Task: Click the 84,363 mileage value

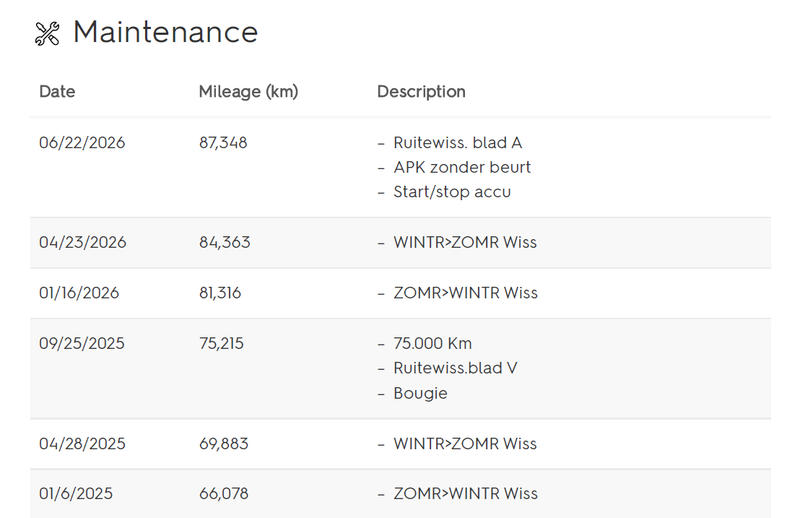Action: [x=224, y=242]
